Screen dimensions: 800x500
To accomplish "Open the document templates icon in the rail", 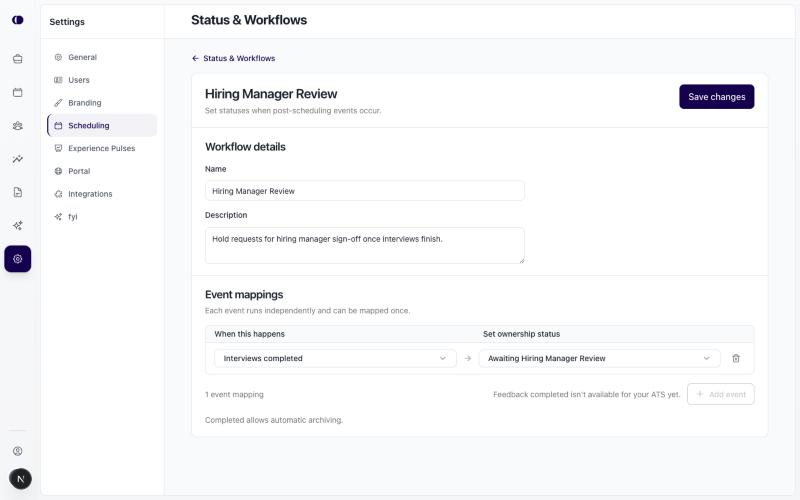I will click(x=18, y=192).
